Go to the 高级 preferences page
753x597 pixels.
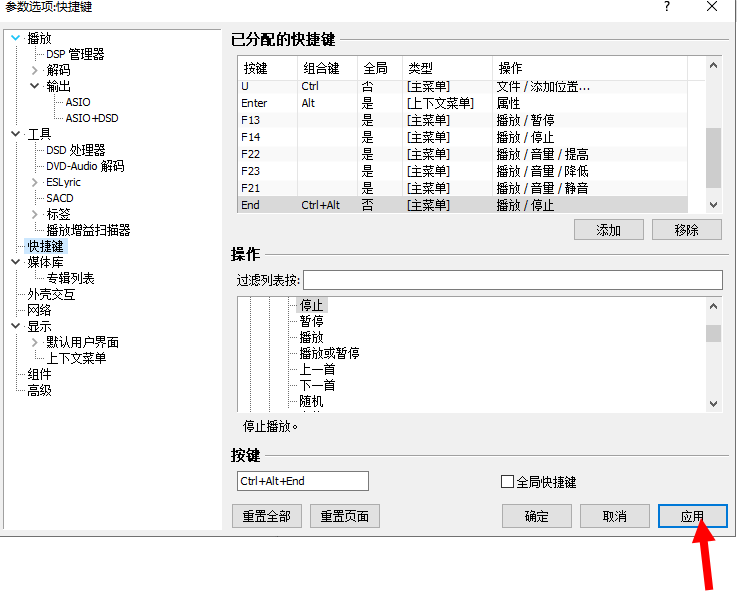(39, 390)
